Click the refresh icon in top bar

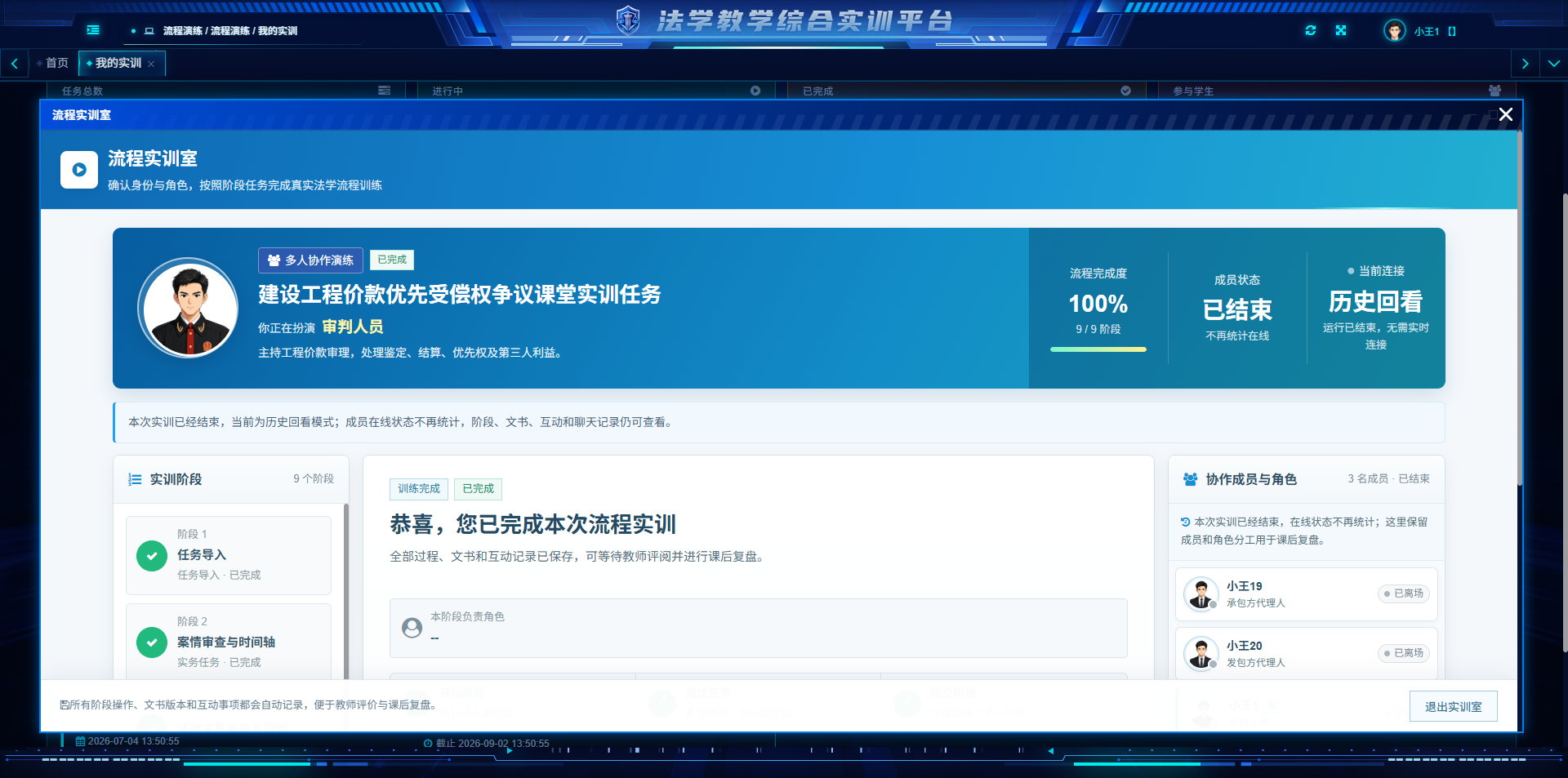1311,30
